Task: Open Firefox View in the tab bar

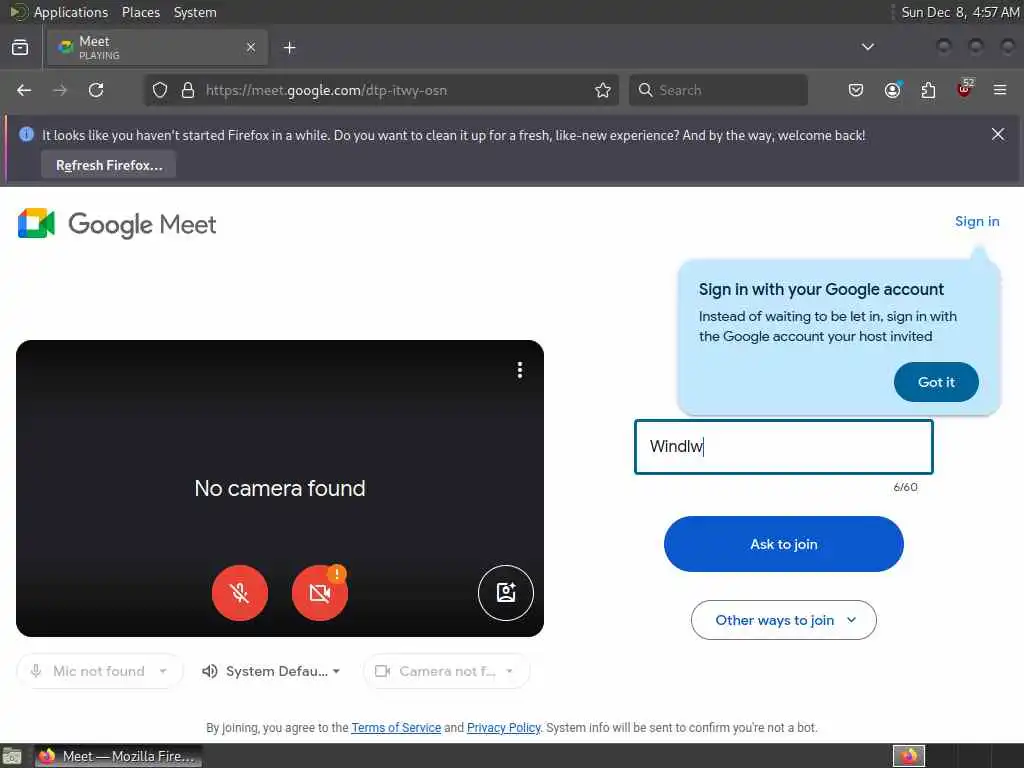Action: [x=20, y=47]
